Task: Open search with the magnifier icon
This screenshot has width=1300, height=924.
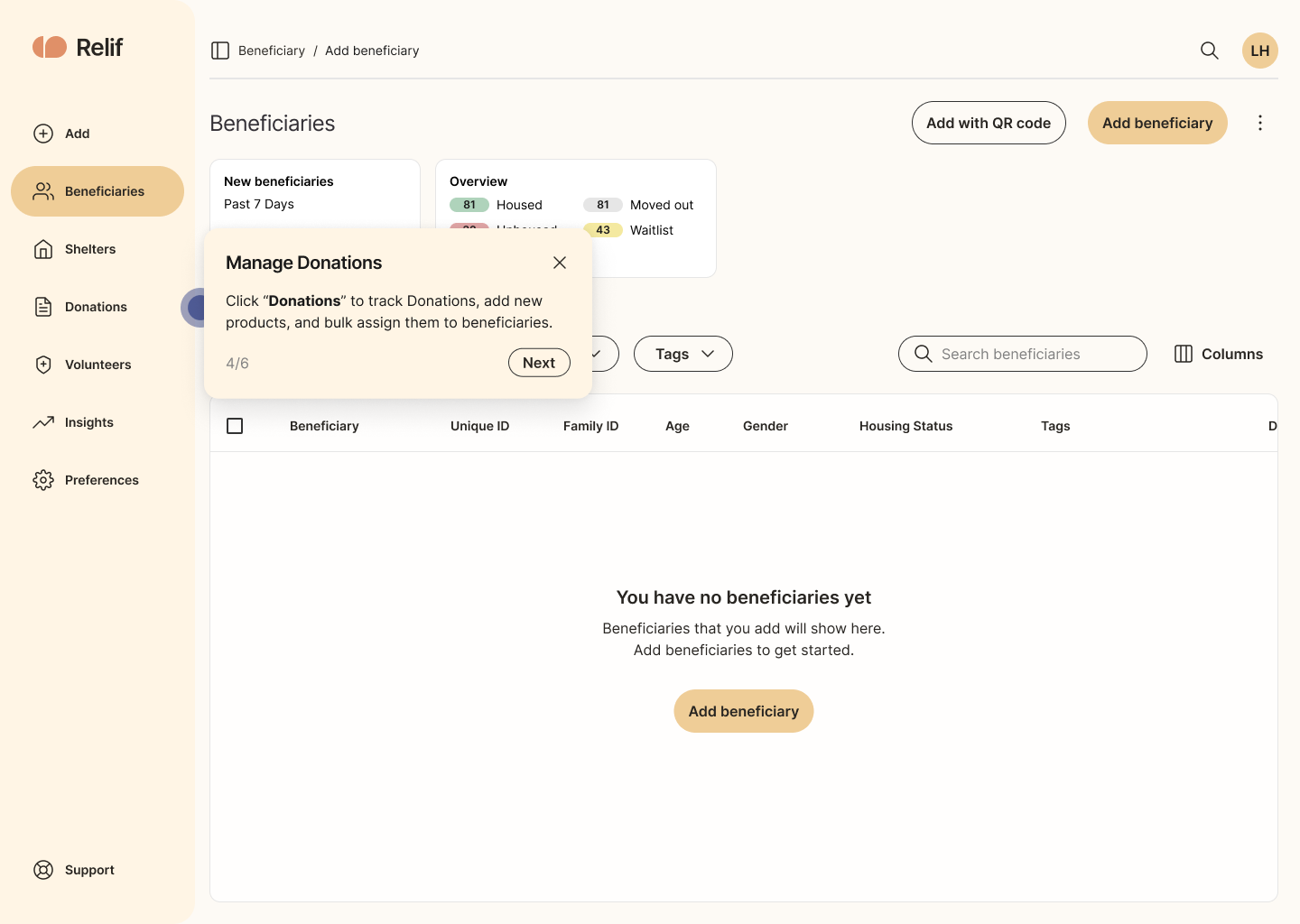Action: click(x=1210, y=51)
